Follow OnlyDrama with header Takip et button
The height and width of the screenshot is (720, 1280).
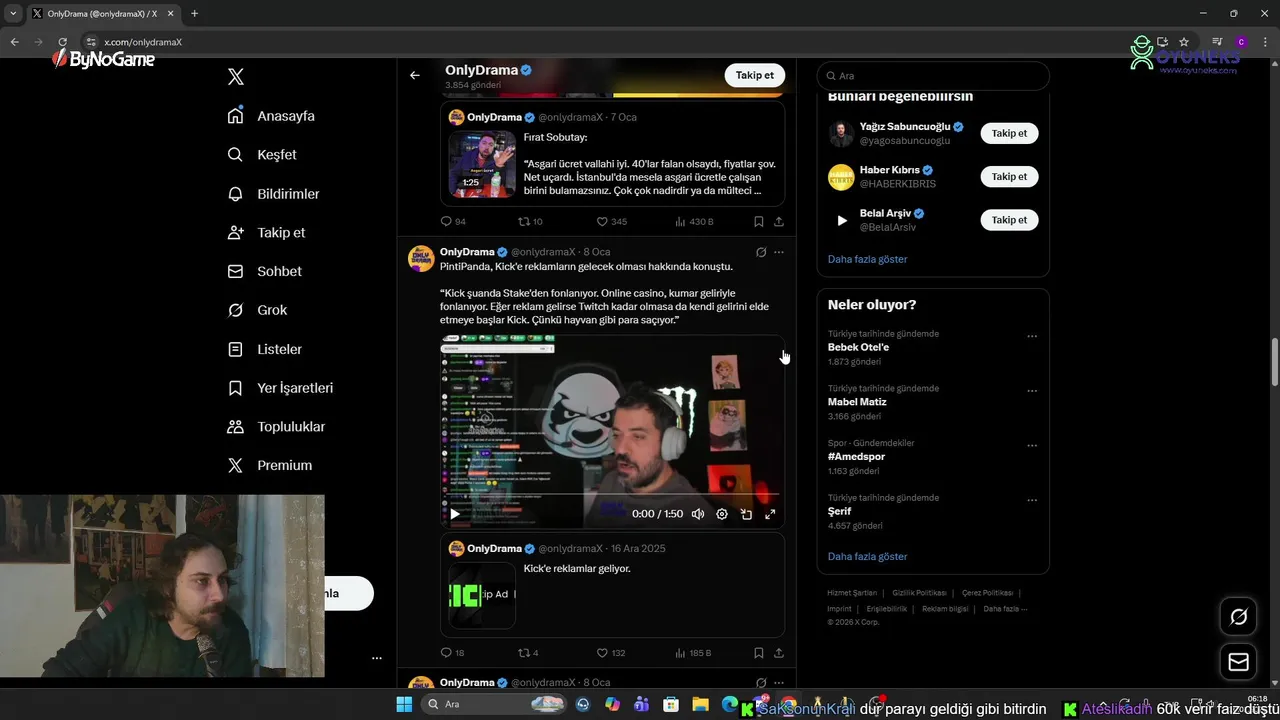755,75
